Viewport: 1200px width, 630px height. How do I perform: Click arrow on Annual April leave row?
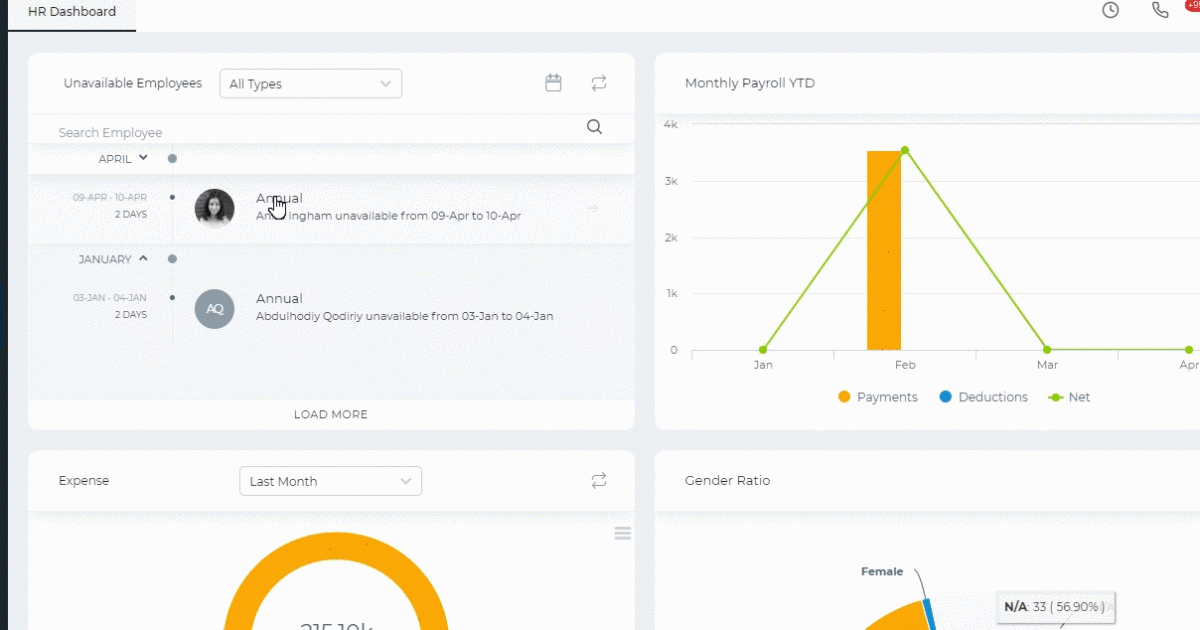click(x=592, y=208)
